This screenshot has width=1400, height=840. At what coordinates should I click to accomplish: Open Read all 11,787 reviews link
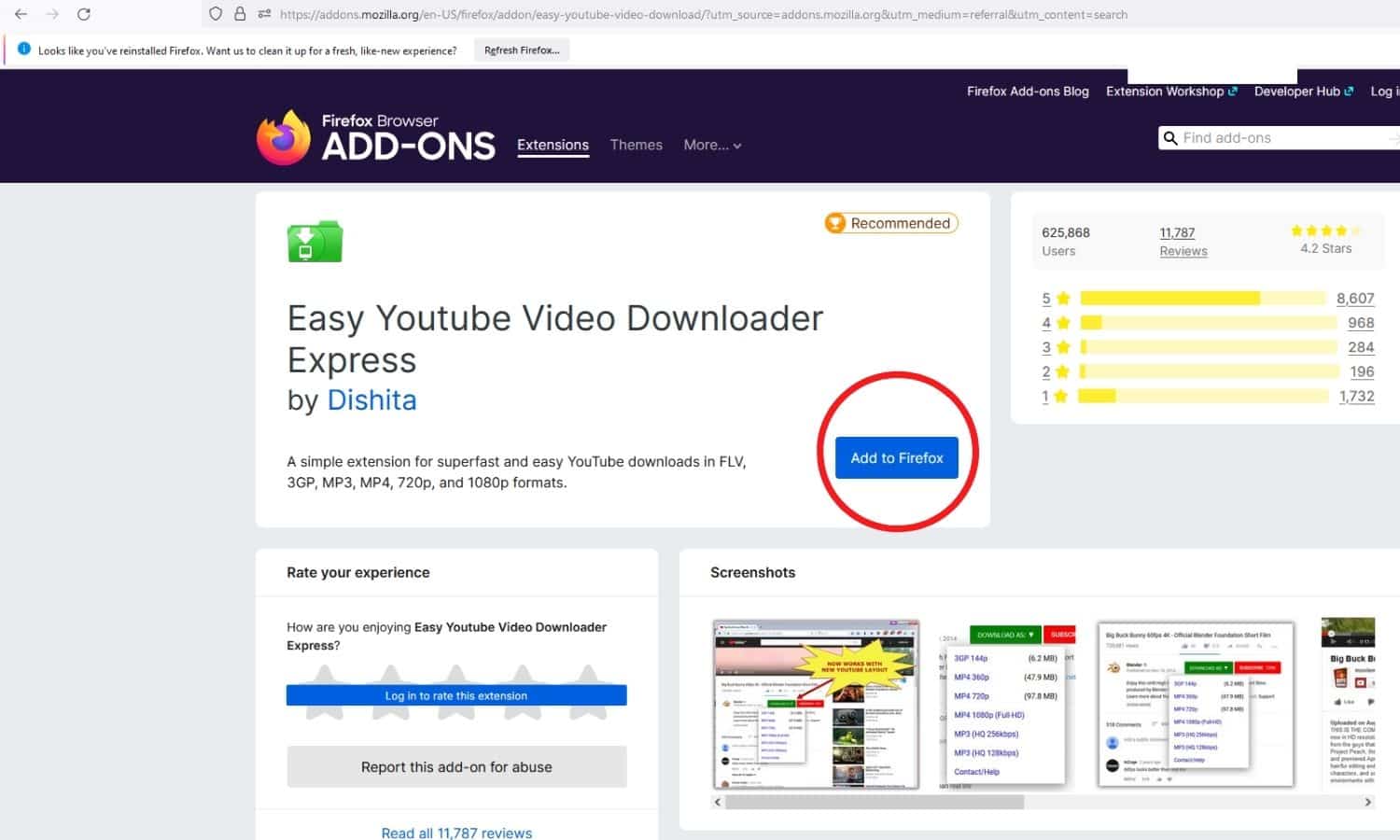pyautogui.click(x=456, y=833)
